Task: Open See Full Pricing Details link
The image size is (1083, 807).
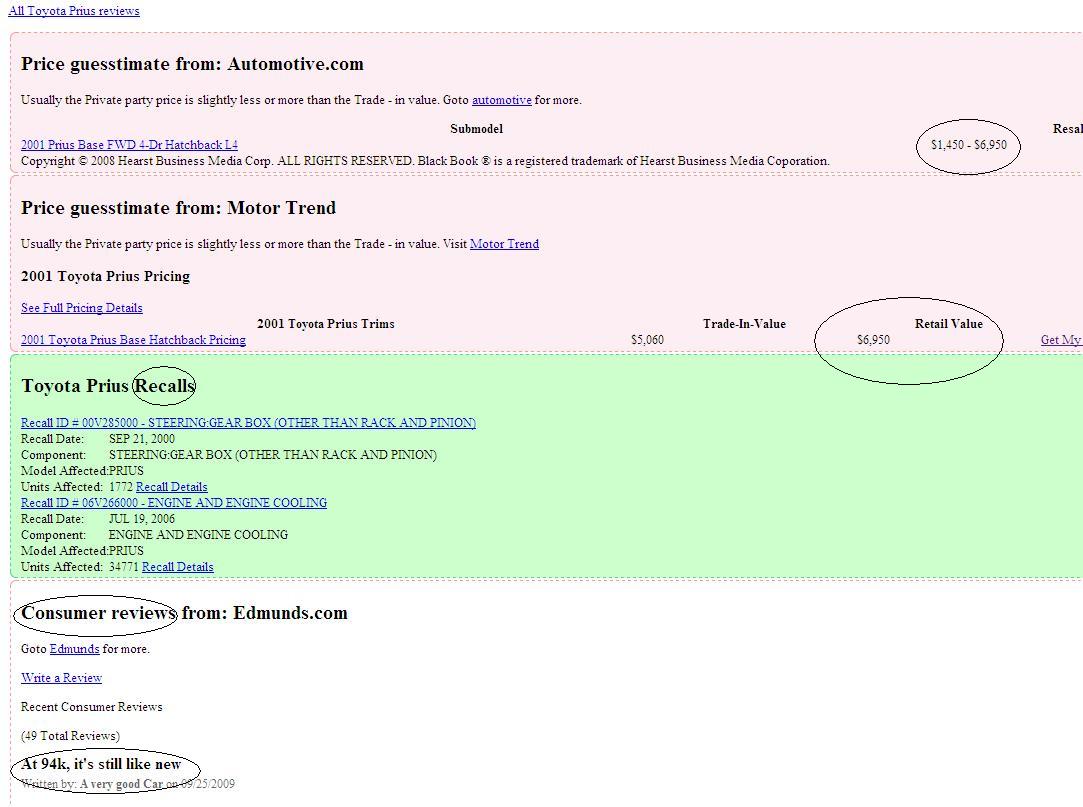Action: click(82, 307)
